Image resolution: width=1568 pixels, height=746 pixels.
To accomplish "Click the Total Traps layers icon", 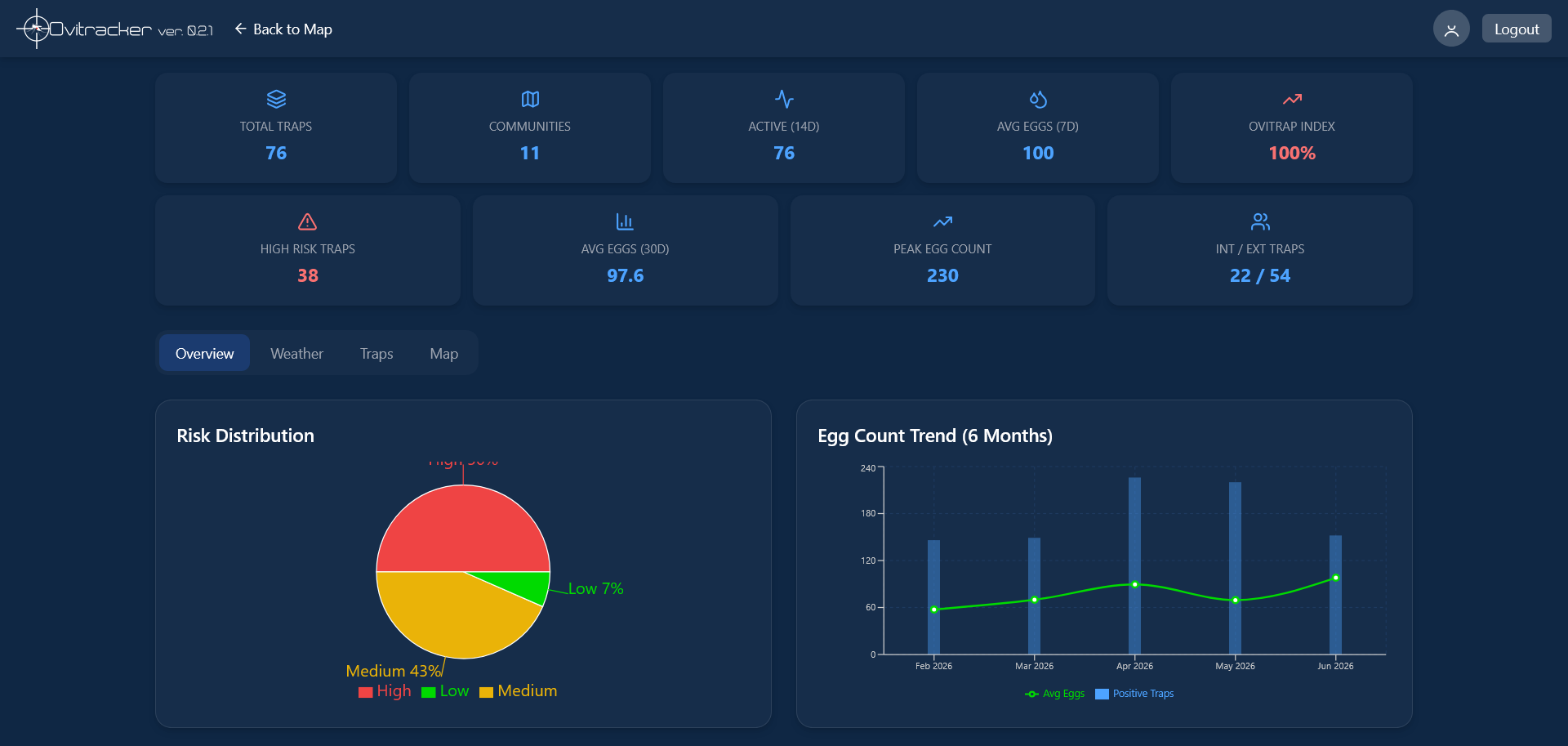I will [276, 99].
